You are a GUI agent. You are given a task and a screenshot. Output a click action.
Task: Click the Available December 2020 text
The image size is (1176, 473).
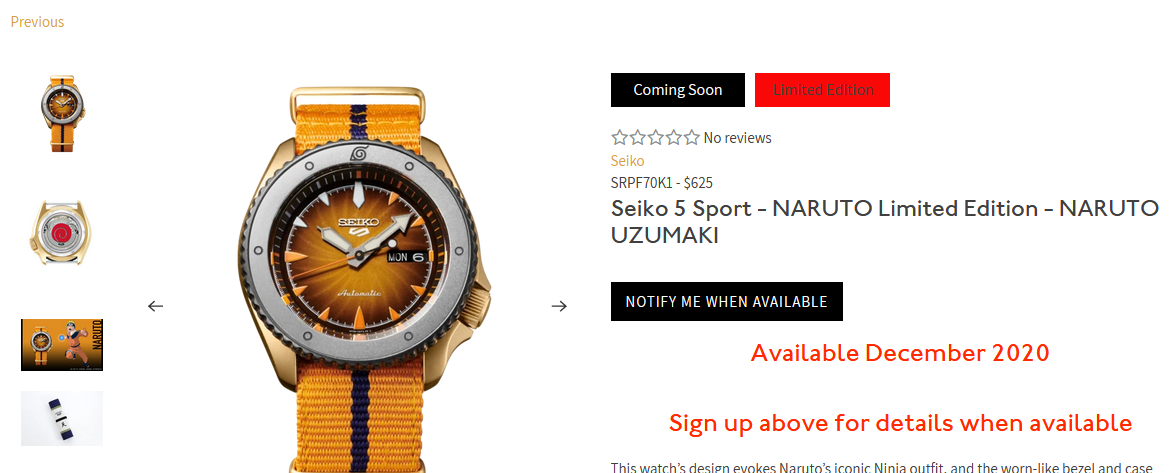pos(900,352)
